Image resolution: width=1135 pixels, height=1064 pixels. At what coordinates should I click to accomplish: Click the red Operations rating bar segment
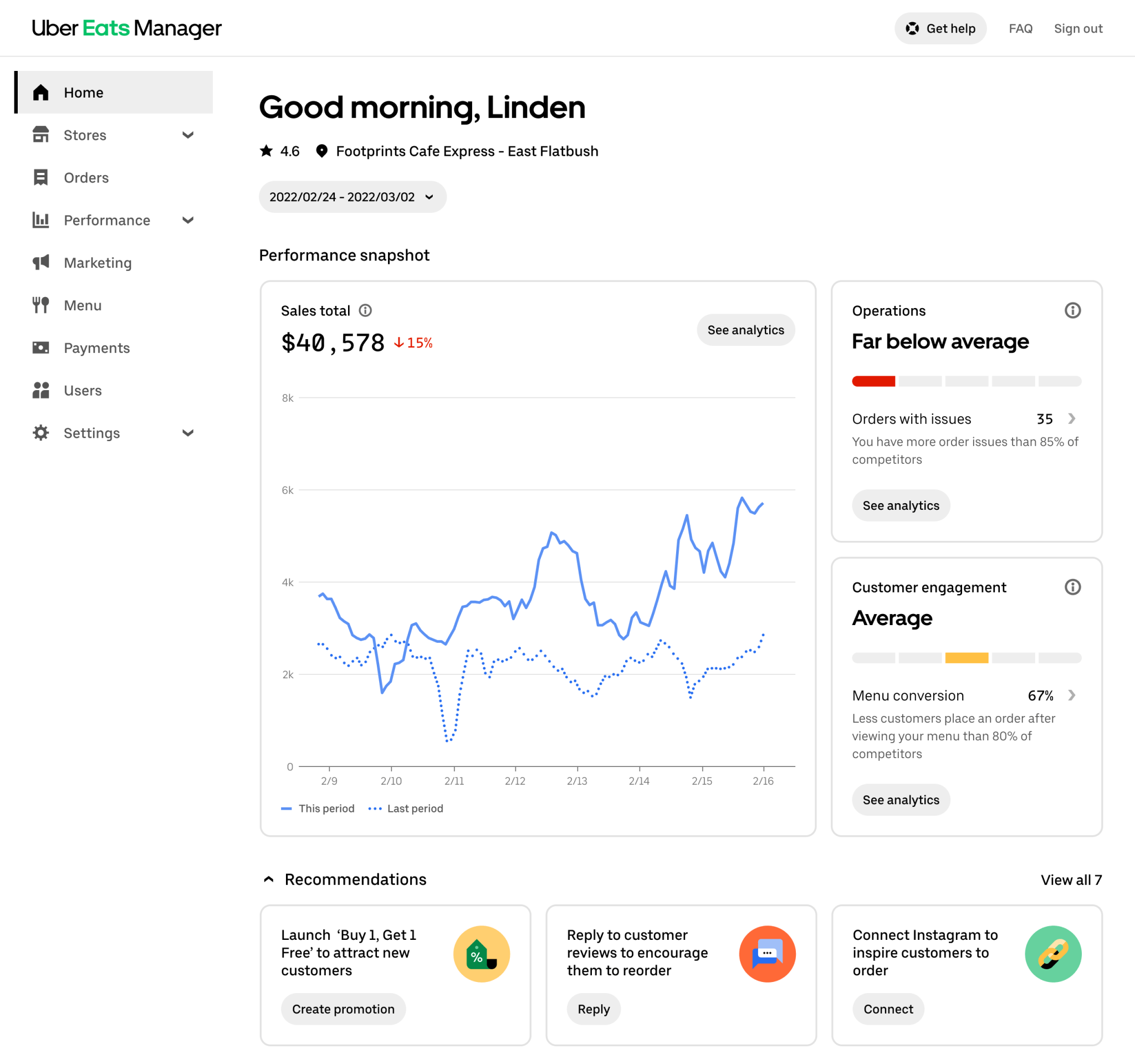tap(873, 381)
